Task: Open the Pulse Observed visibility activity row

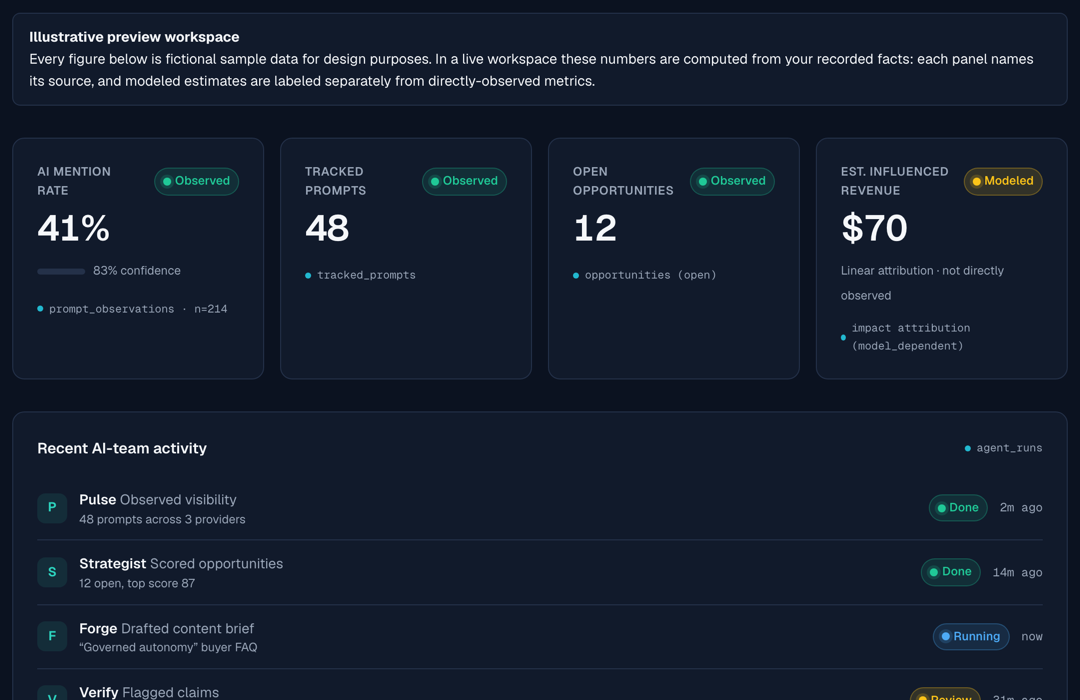Action: (x=540, y=508)
